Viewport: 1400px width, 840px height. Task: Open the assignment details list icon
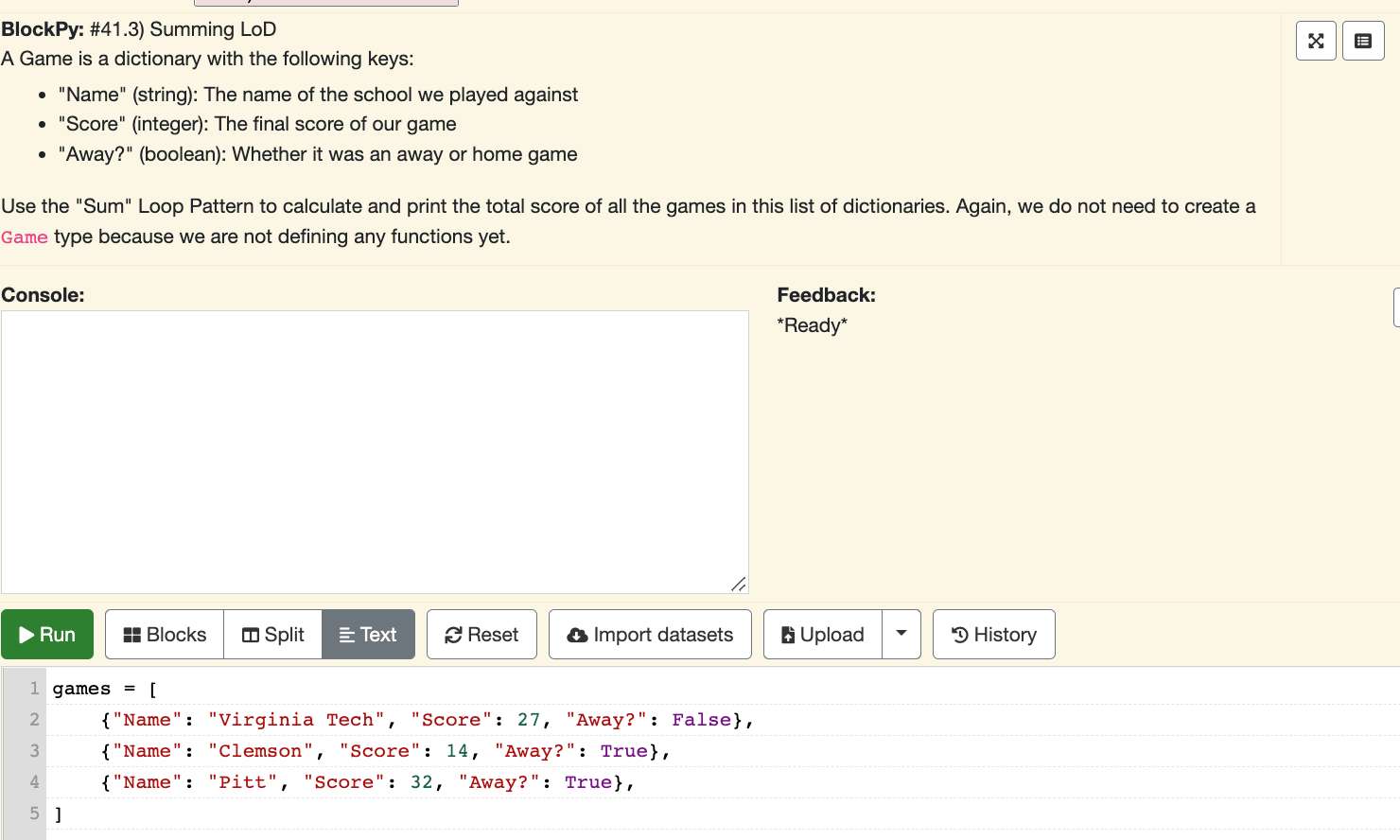click(1362, 40)
